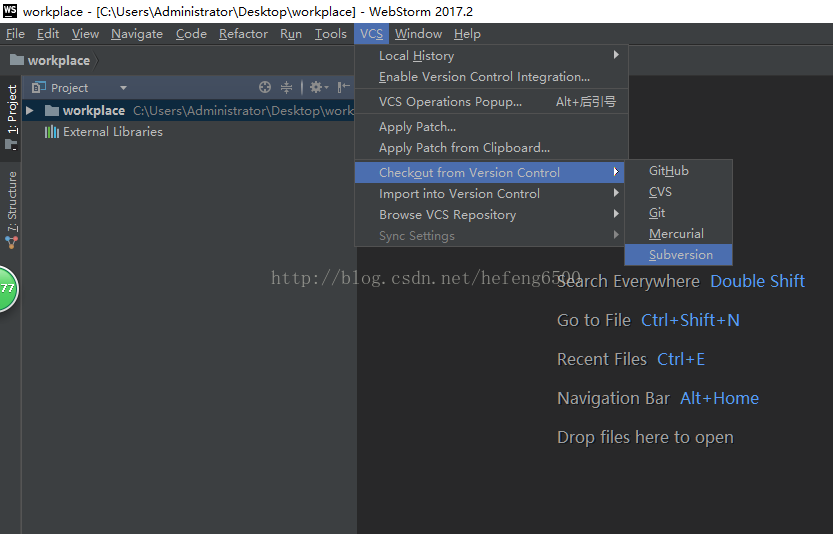The image size is (833, 534).
Task: Click the Ctrl+E shortcut text
Action: pos(681,359)
